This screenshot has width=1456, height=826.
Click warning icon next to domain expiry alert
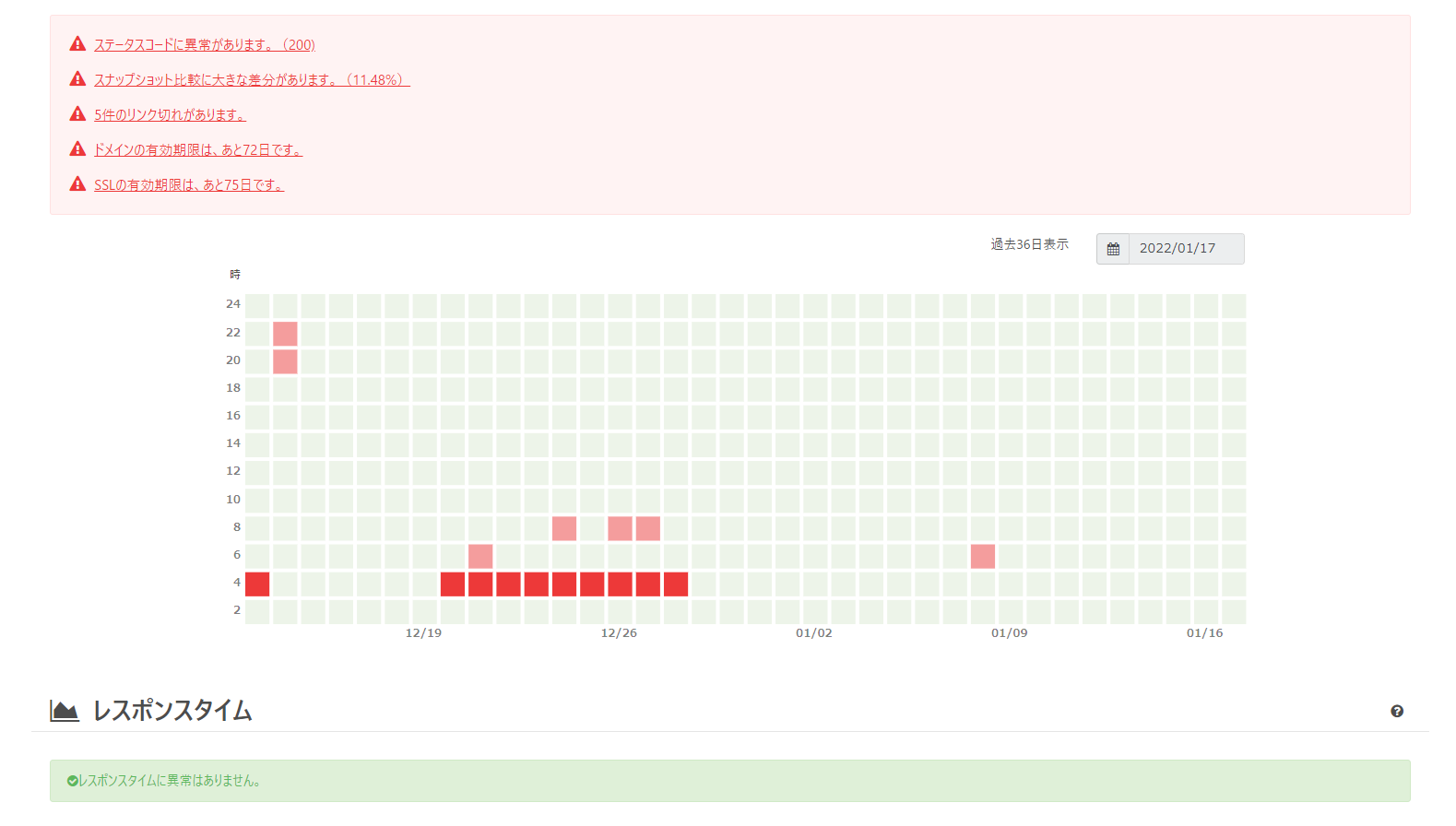tap(77, 149)
